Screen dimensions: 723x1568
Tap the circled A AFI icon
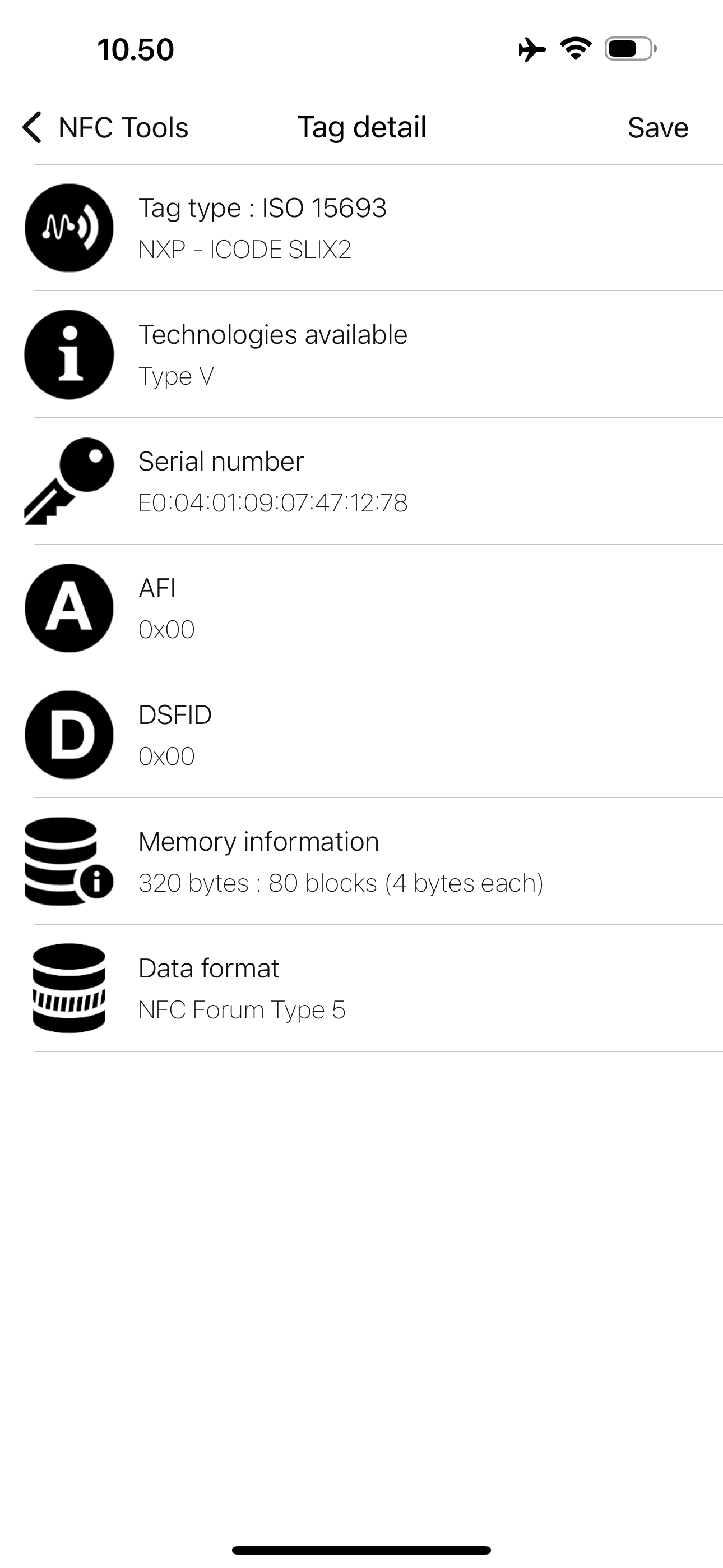[x=69, y=607]
